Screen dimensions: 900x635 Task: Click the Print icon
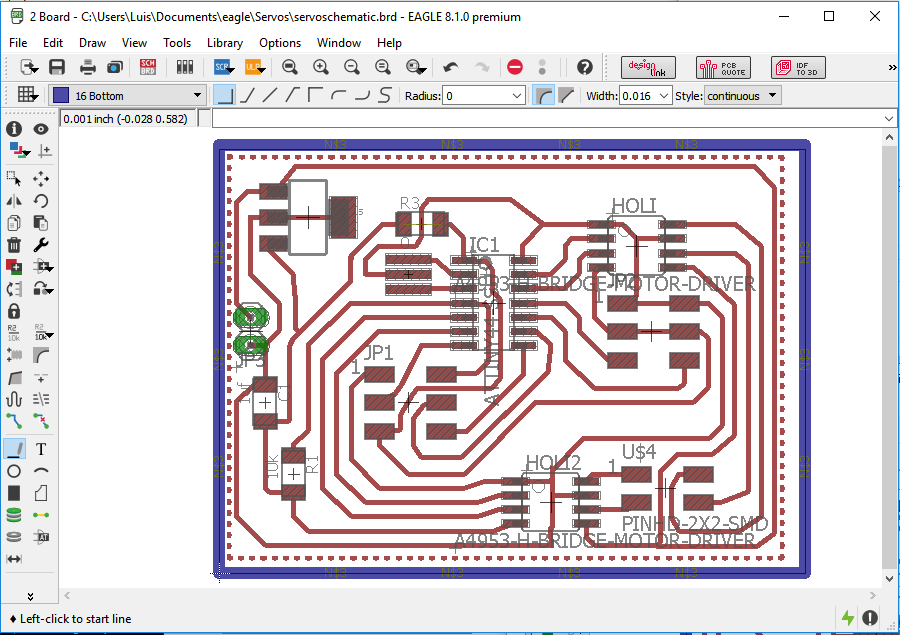click(x=88, y=68)
